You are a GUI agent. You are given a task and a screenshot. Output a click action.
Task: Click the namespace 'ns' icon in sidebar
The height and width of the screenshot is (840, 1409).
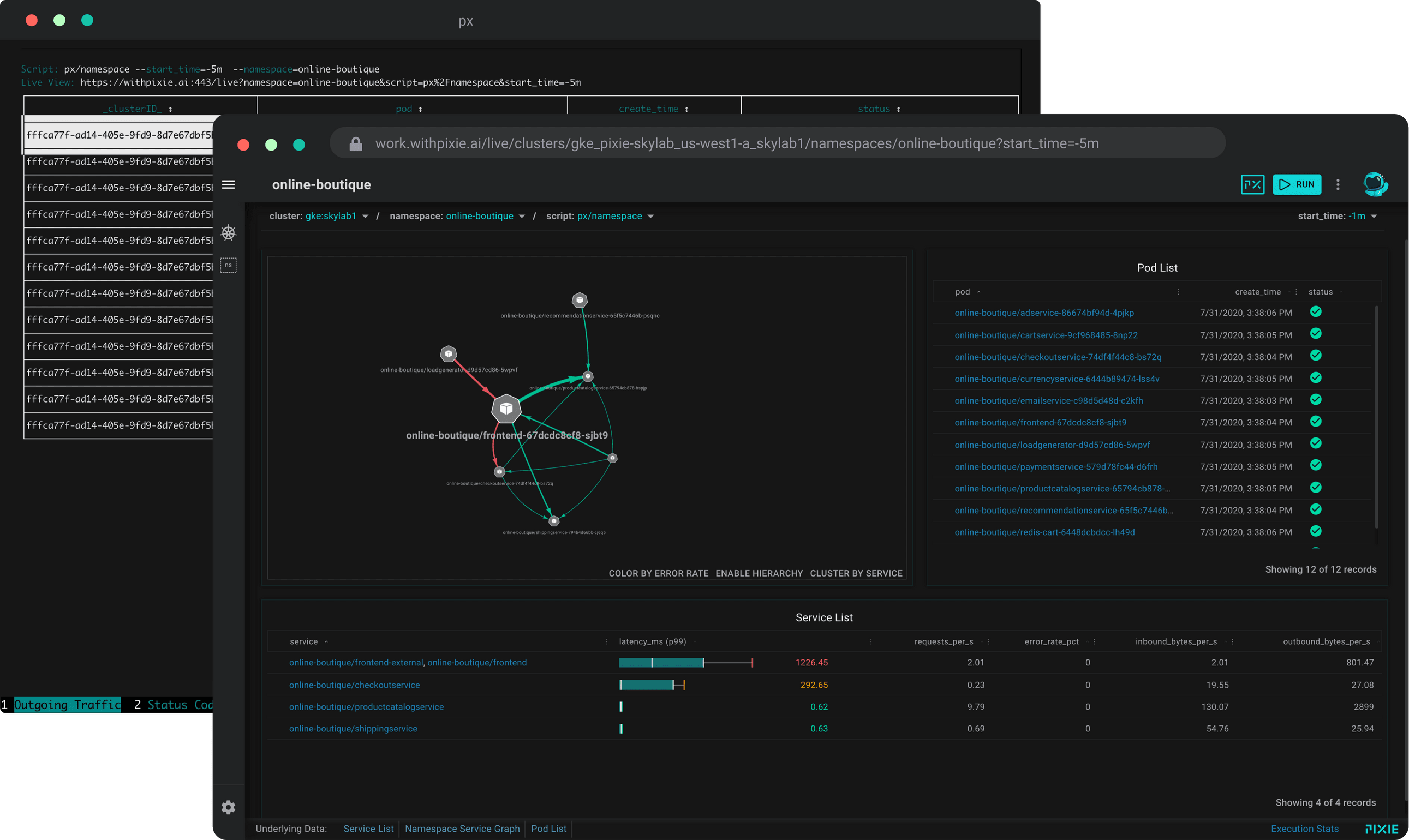click(229, 265)
